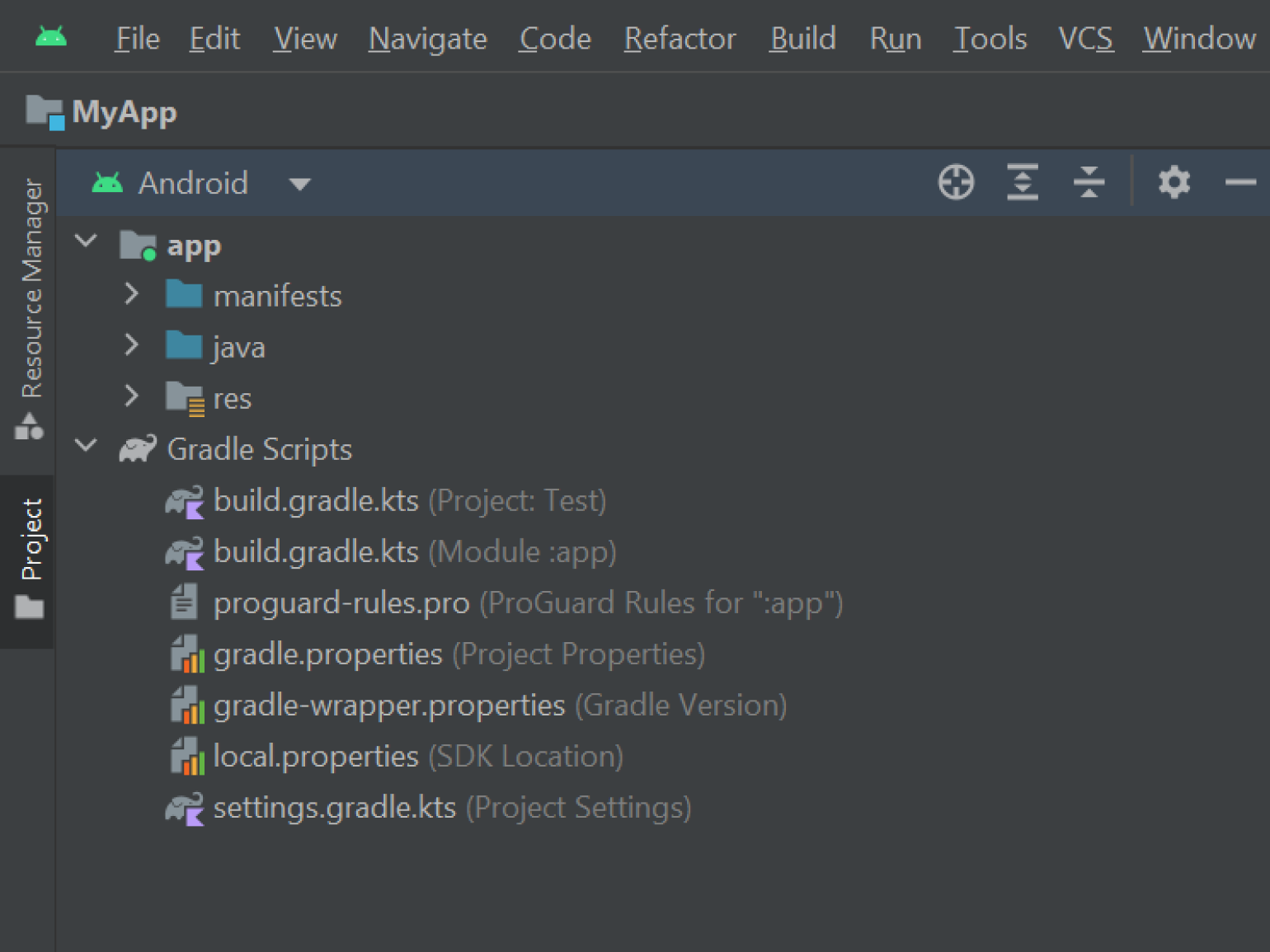
Task: Open the project view gear settings
Action: point(1174,182)
